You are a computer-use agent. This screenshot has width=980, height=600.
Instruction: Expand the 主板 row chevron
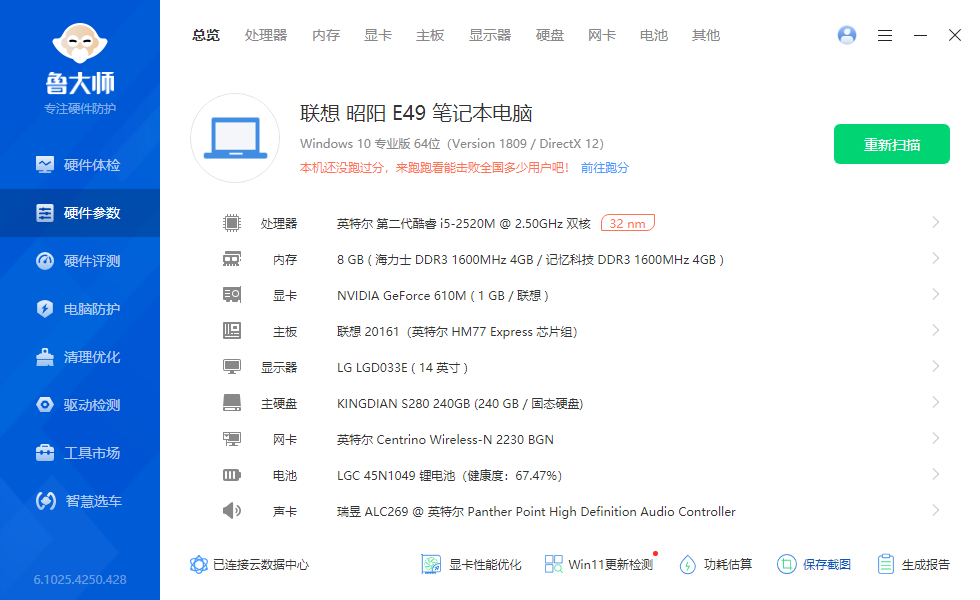(x=936, y=330)
